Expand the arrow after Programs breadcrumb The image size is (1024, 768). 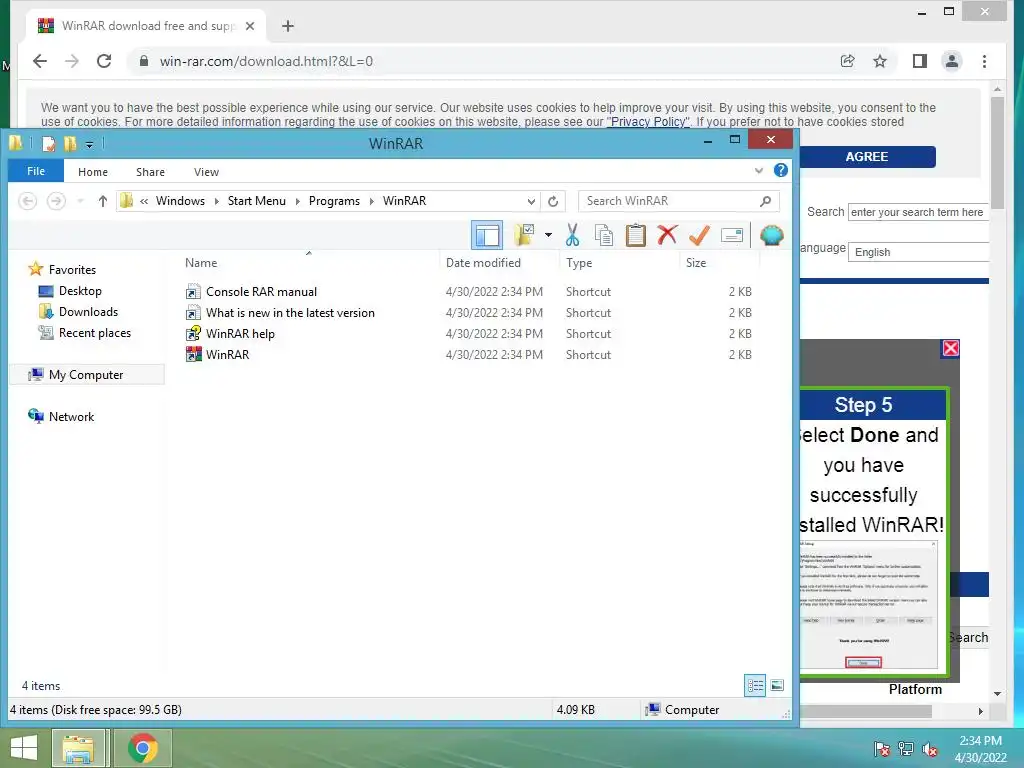[x=372, y=201]
